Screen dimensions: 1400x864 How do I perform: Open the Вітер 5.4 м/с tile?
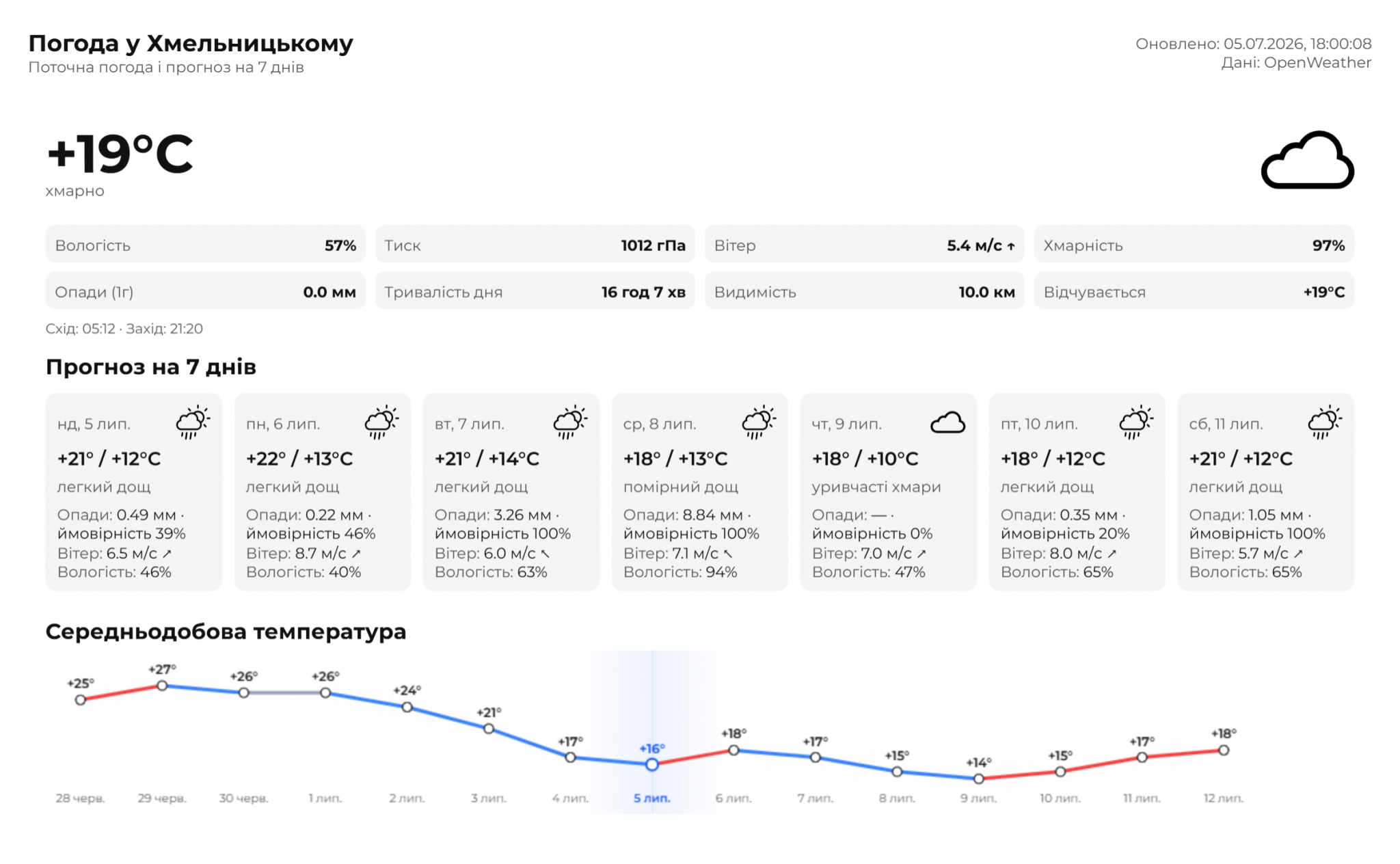click(x=865, y=245)
